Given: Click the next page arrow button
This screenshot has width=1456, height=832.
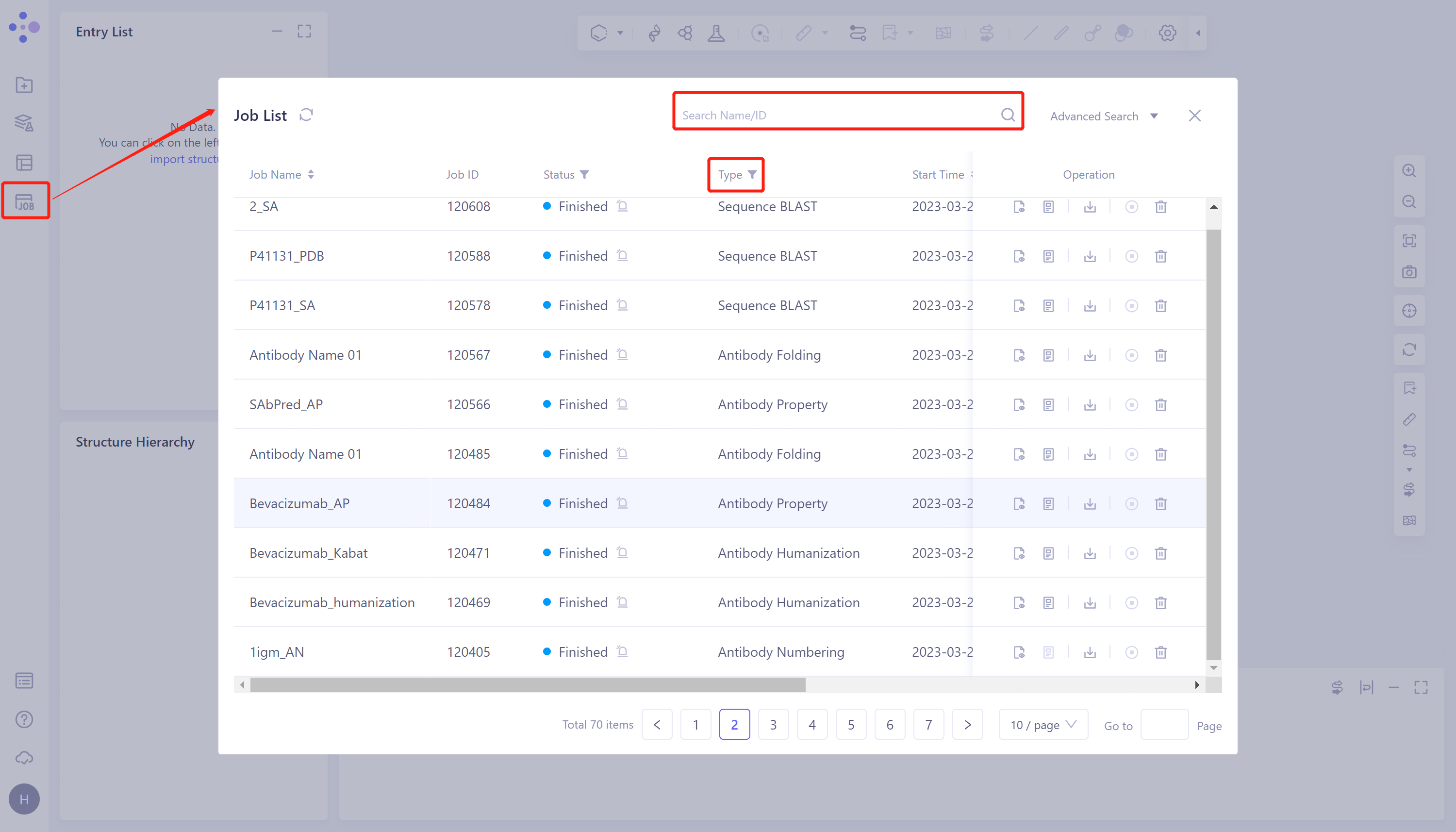Looking at the screenshot, I should pos(967,725).
